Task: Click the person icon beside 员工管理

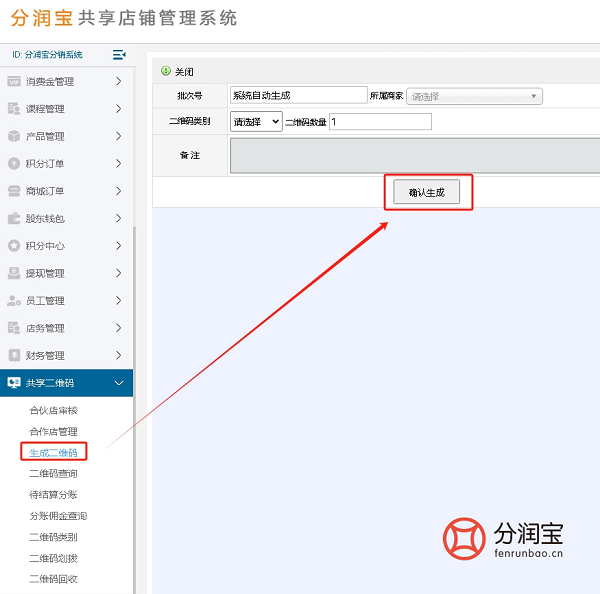Action: pyautogui.click(x=14, y=301)
